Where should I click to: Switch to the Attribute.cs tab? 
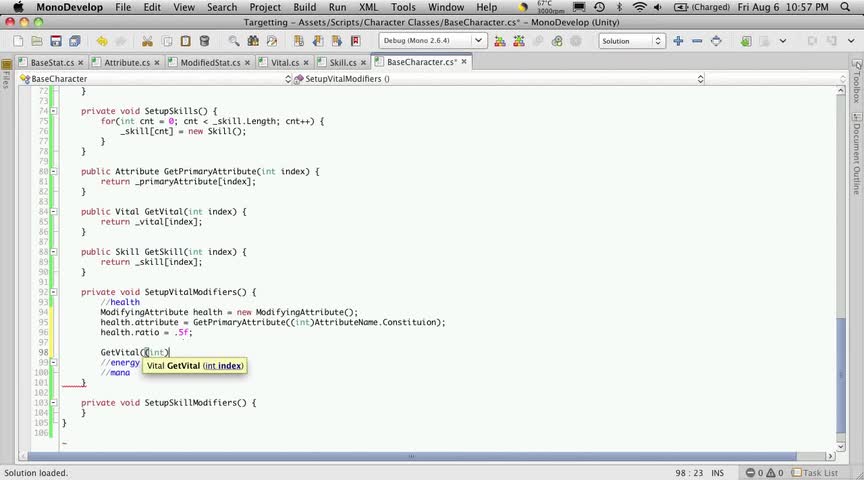pos(126,62)
